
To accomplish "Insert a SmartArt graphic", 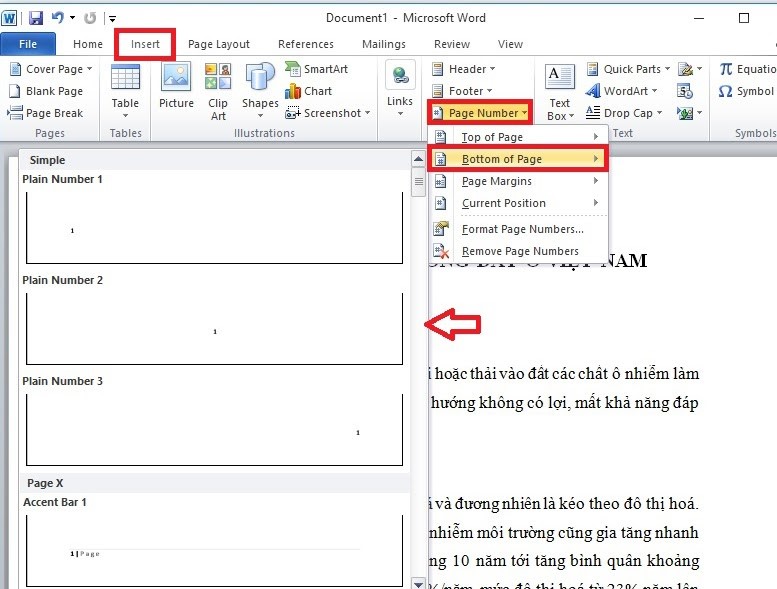I will (317, 69).
